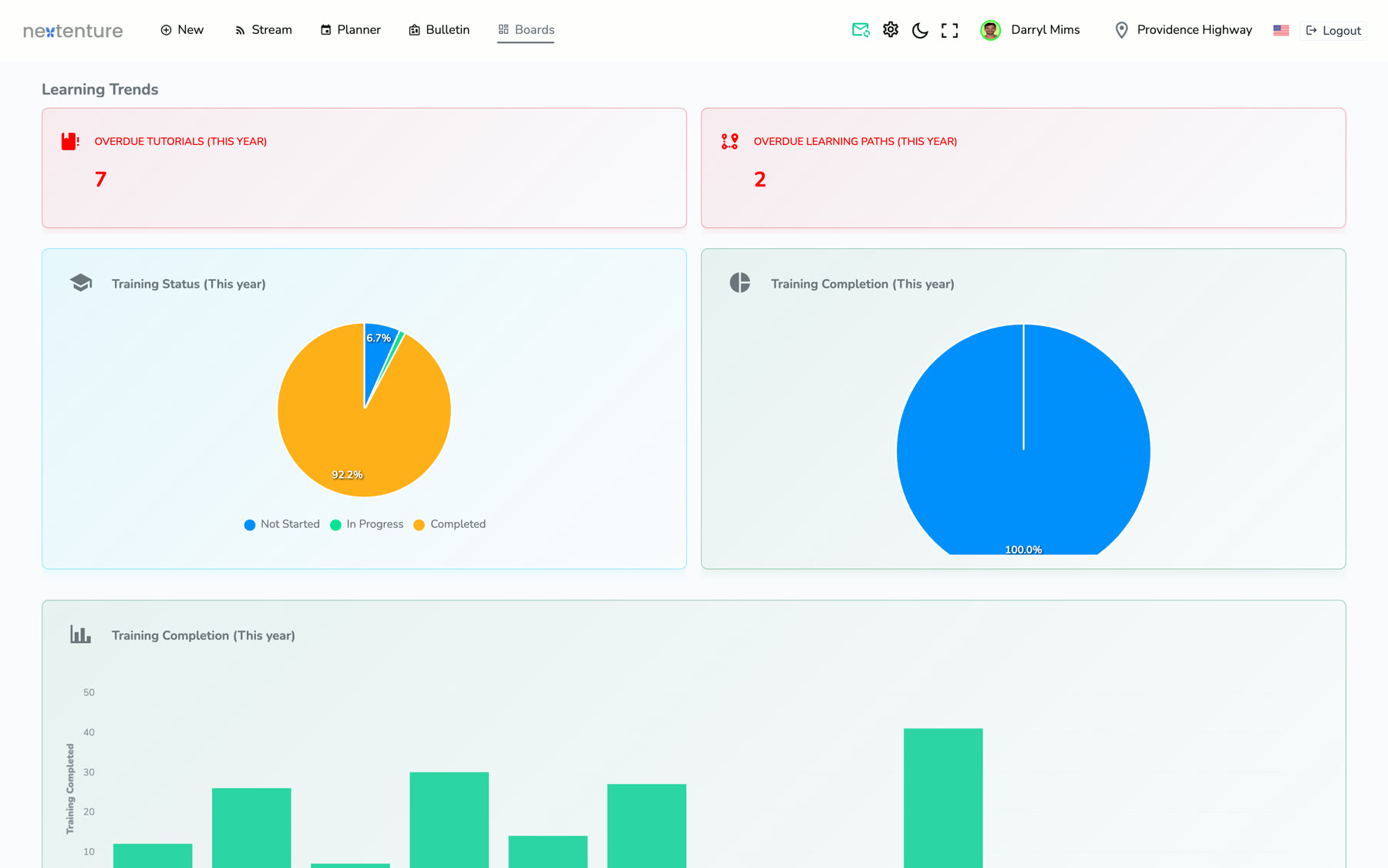Toggle In Progress legend item

point(366,524)
